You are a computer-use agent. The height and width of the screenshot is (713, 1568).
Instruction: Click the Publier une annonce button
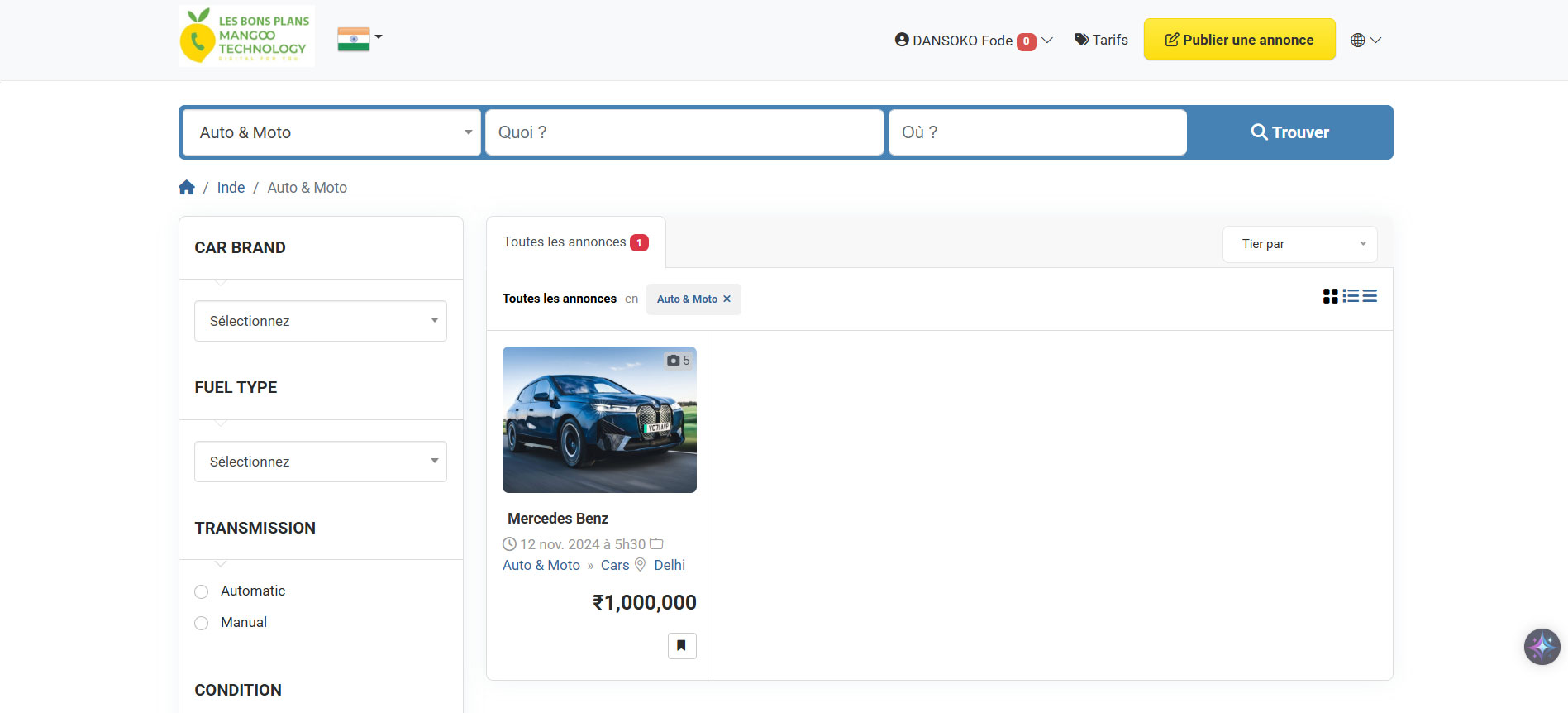pos(1239,40)
